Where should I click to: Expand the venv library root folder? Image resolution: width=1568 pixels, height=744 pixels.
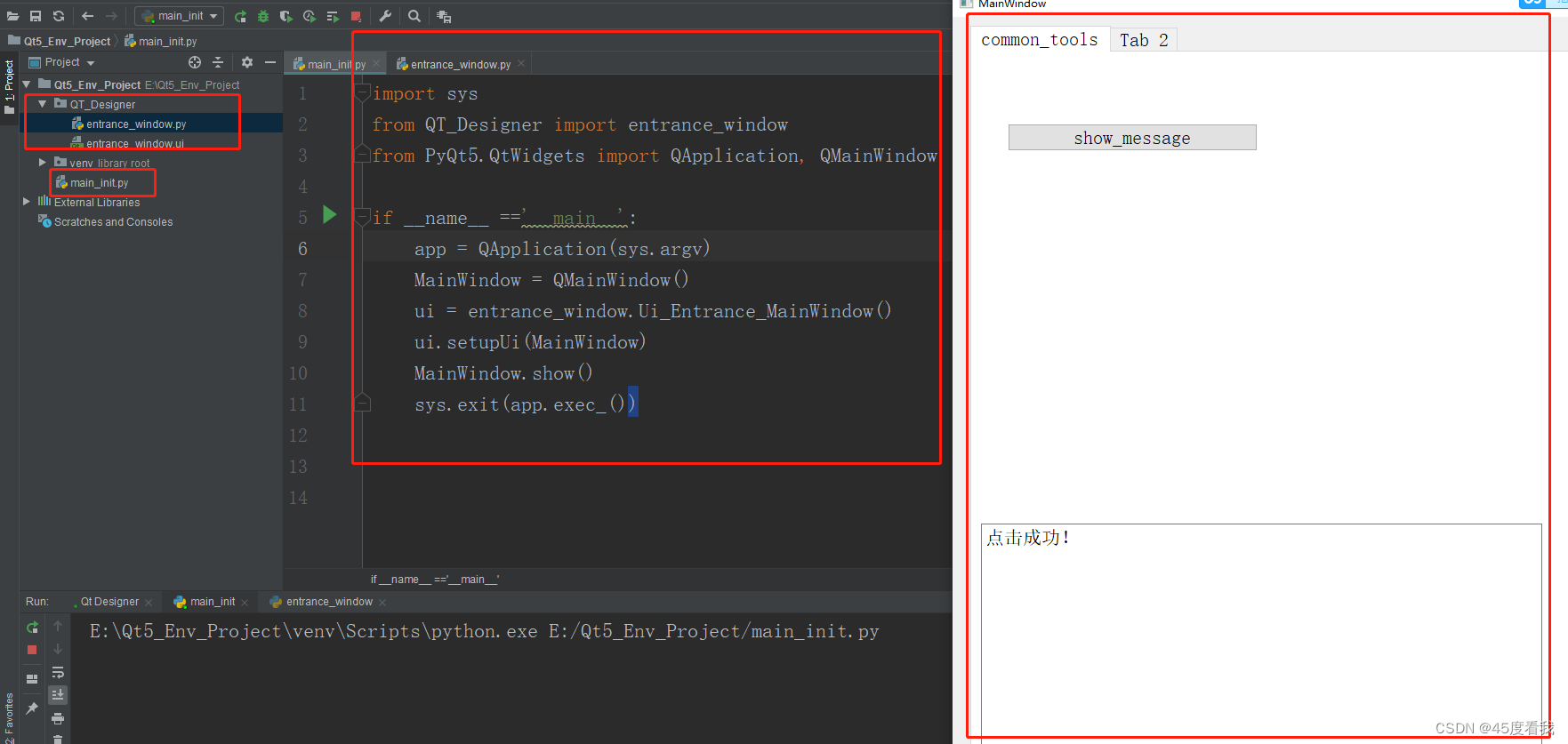42,163
